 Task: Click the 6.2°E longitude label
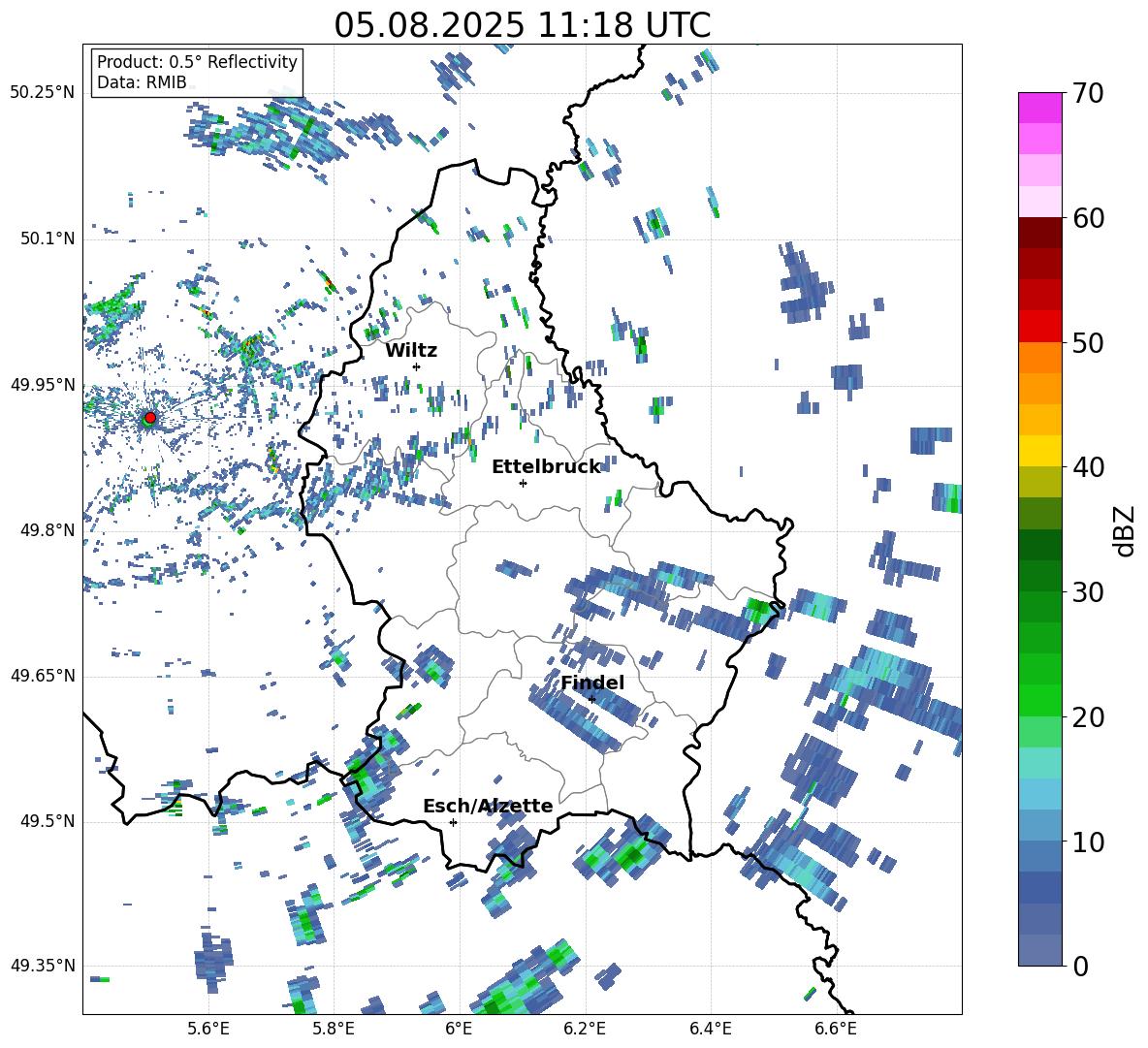point(585,1029)
